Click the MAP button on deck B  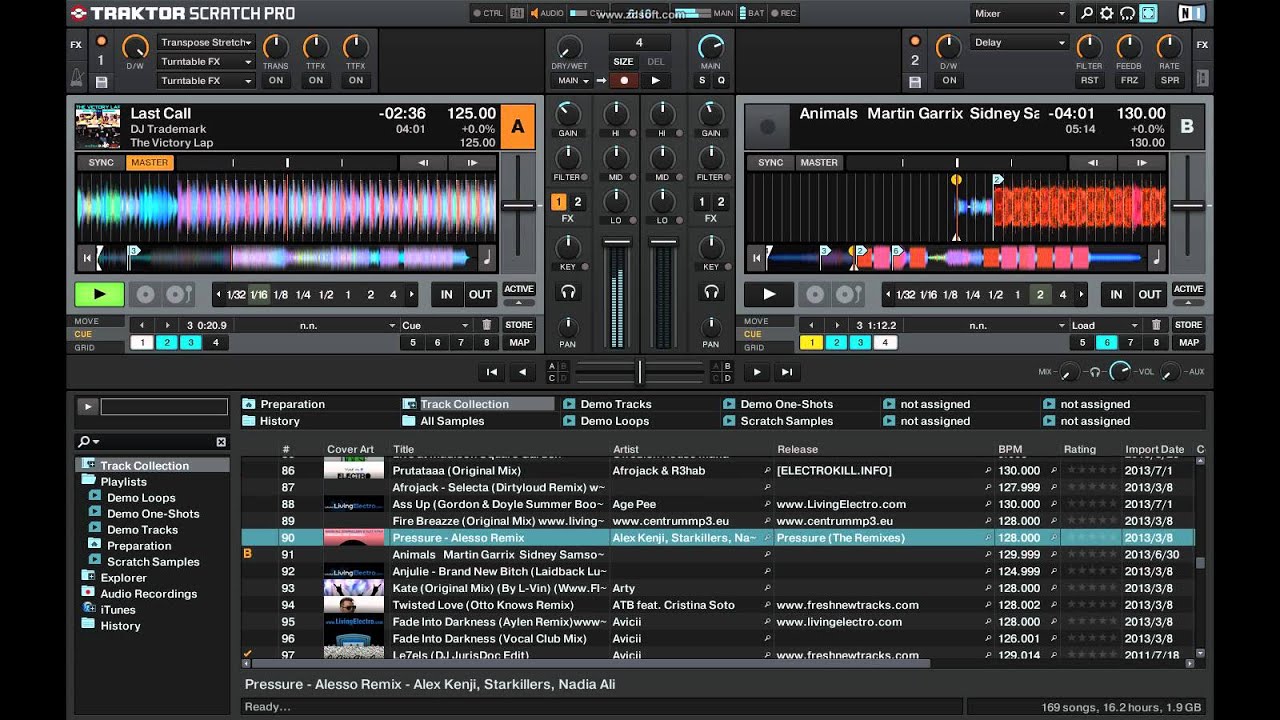[x=1188, y=342]
